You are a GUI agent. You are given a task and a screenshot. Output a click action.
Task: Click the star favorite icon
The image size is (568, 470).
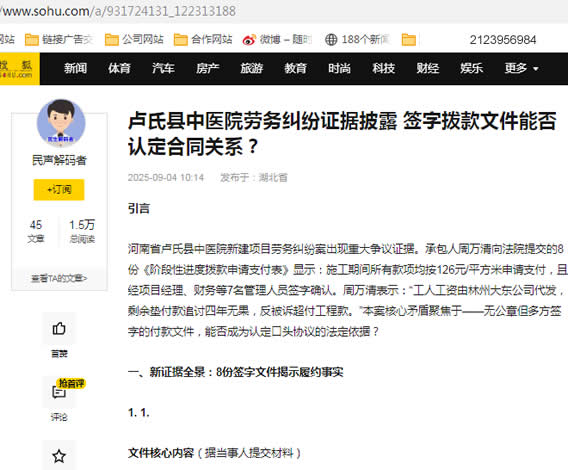(59, 456)
